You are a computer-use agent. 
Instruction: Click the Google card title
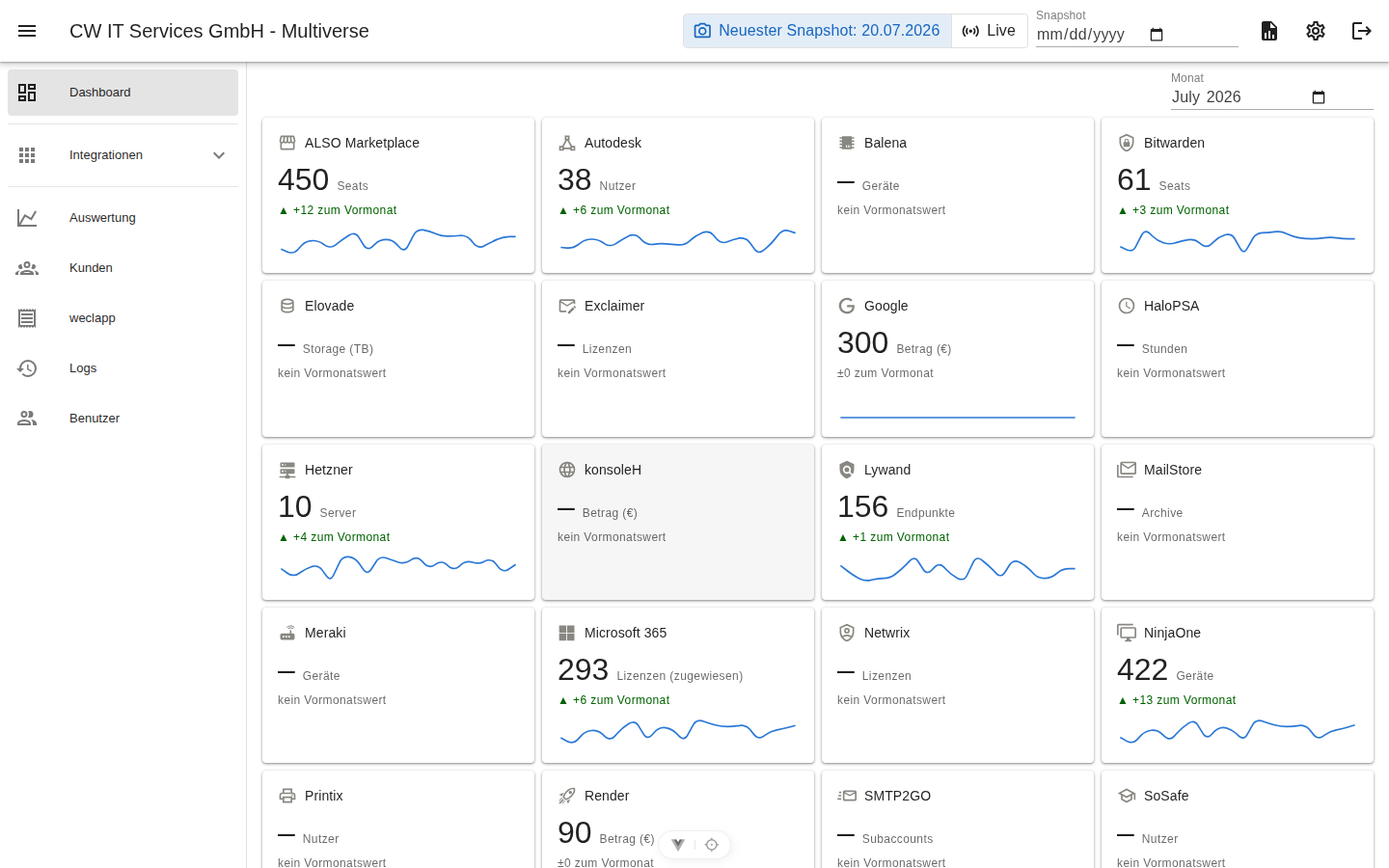point(886,306)
